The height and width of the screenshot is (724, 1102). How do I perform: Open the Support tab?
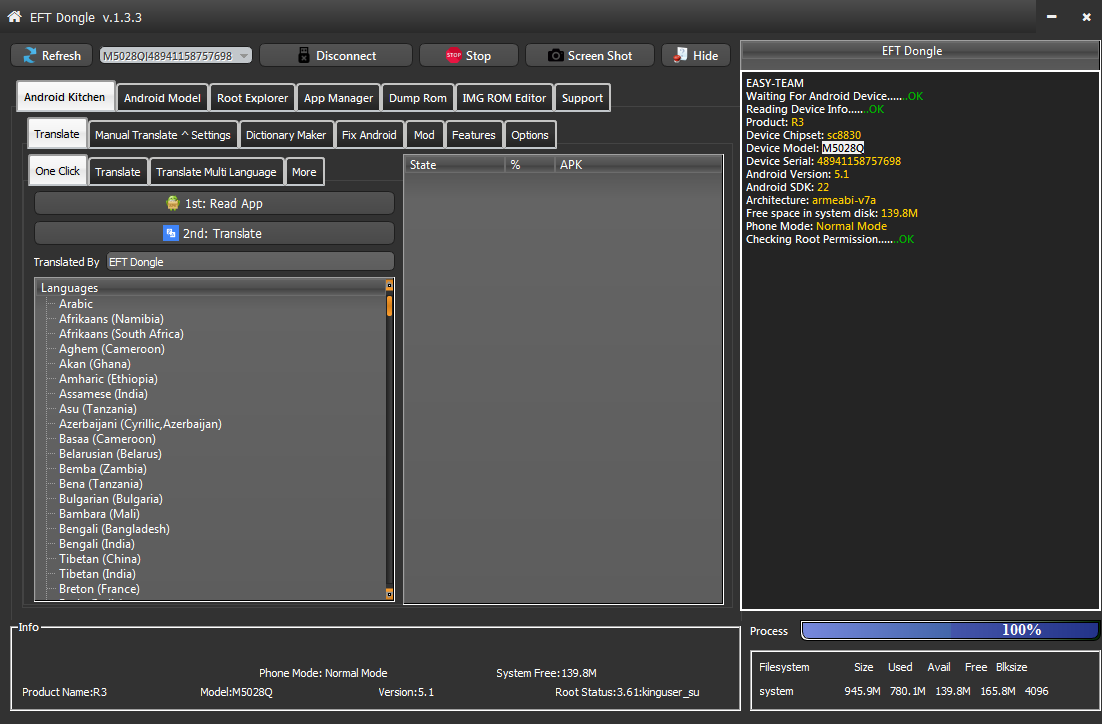(x=582, y=98)
